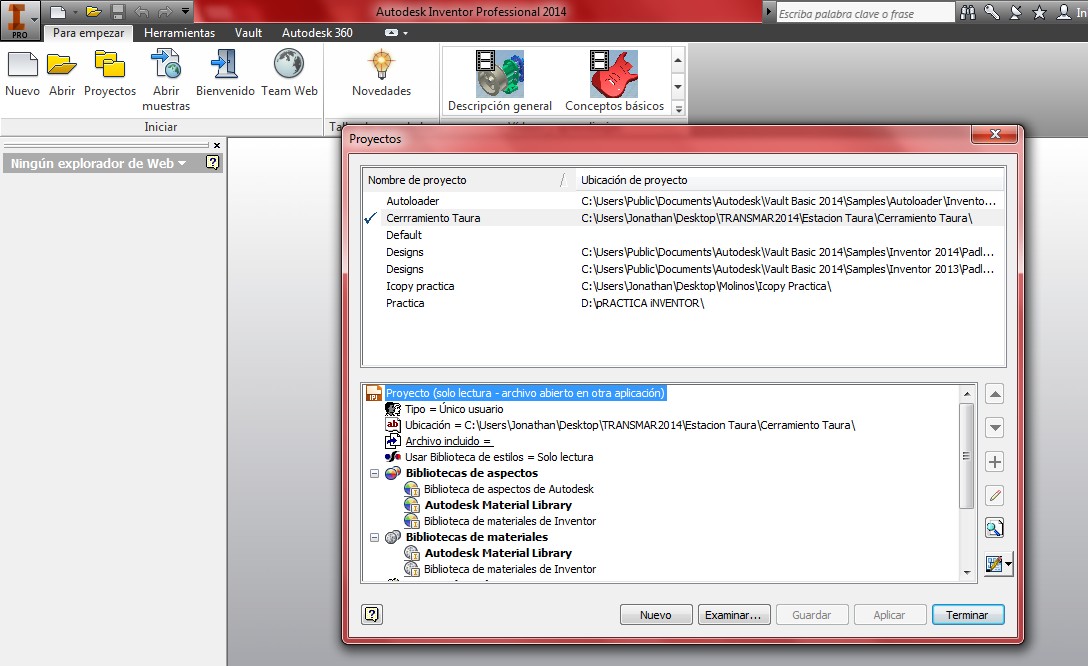Screen dimensions: 1088x666
Task: Click the move up arrow button in Proyectos
Action: tap(995, 395)
